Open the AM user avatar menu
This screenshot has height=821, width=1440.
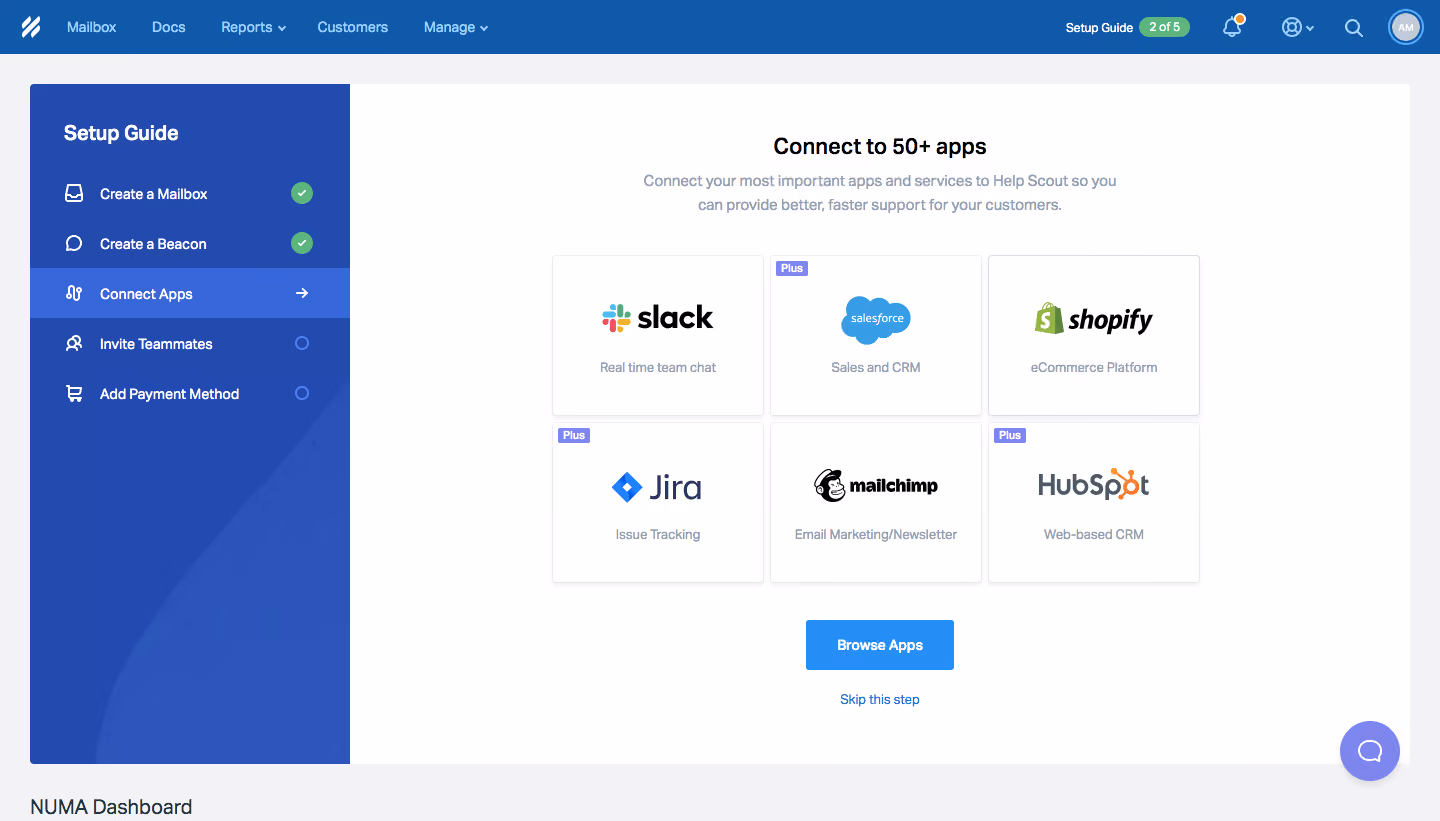click(x=1406, y=28)
